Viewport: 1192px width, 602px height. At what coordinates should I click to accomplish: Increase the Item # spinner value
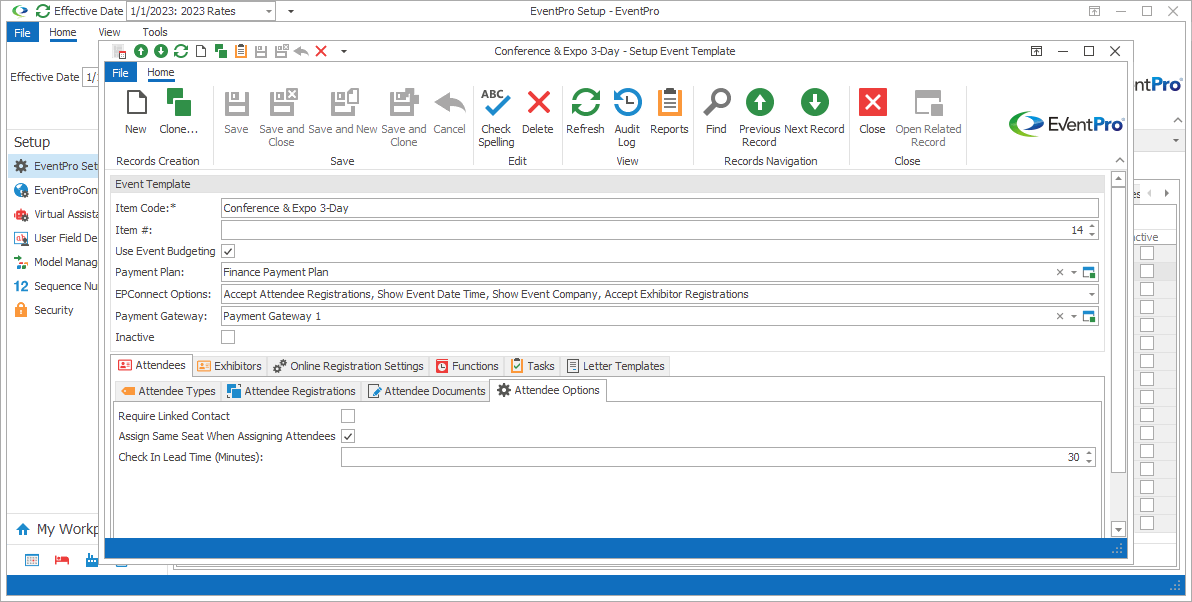click(1092, 226)
